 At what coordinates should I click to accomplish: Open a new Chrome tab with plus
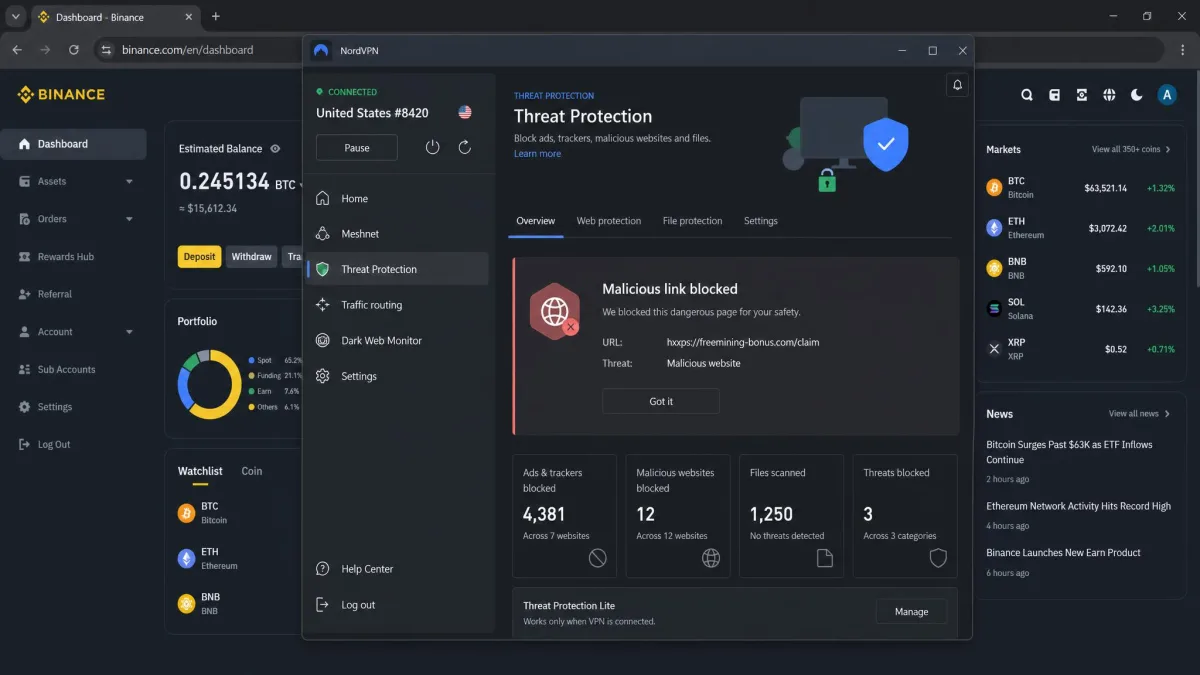click(215, 16)
